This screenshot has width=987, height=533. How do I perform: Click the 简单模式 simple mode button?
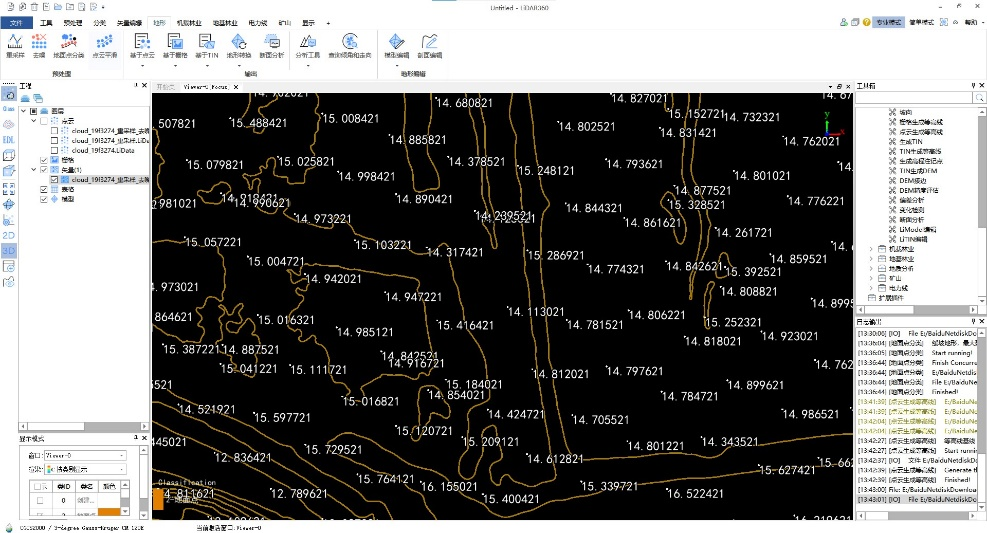[x=922, y=22]
